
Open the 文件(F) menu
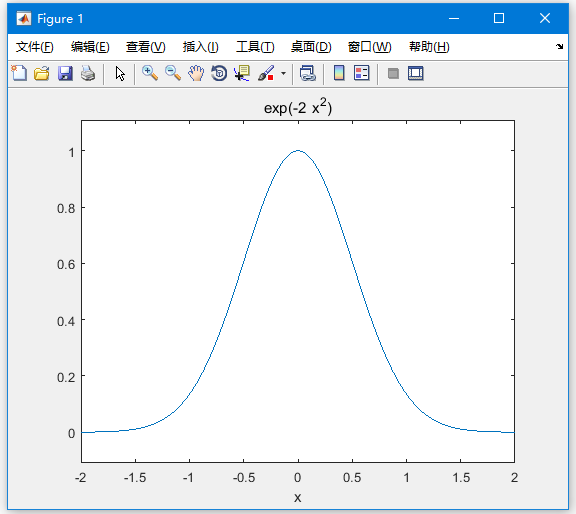(35, 47)
